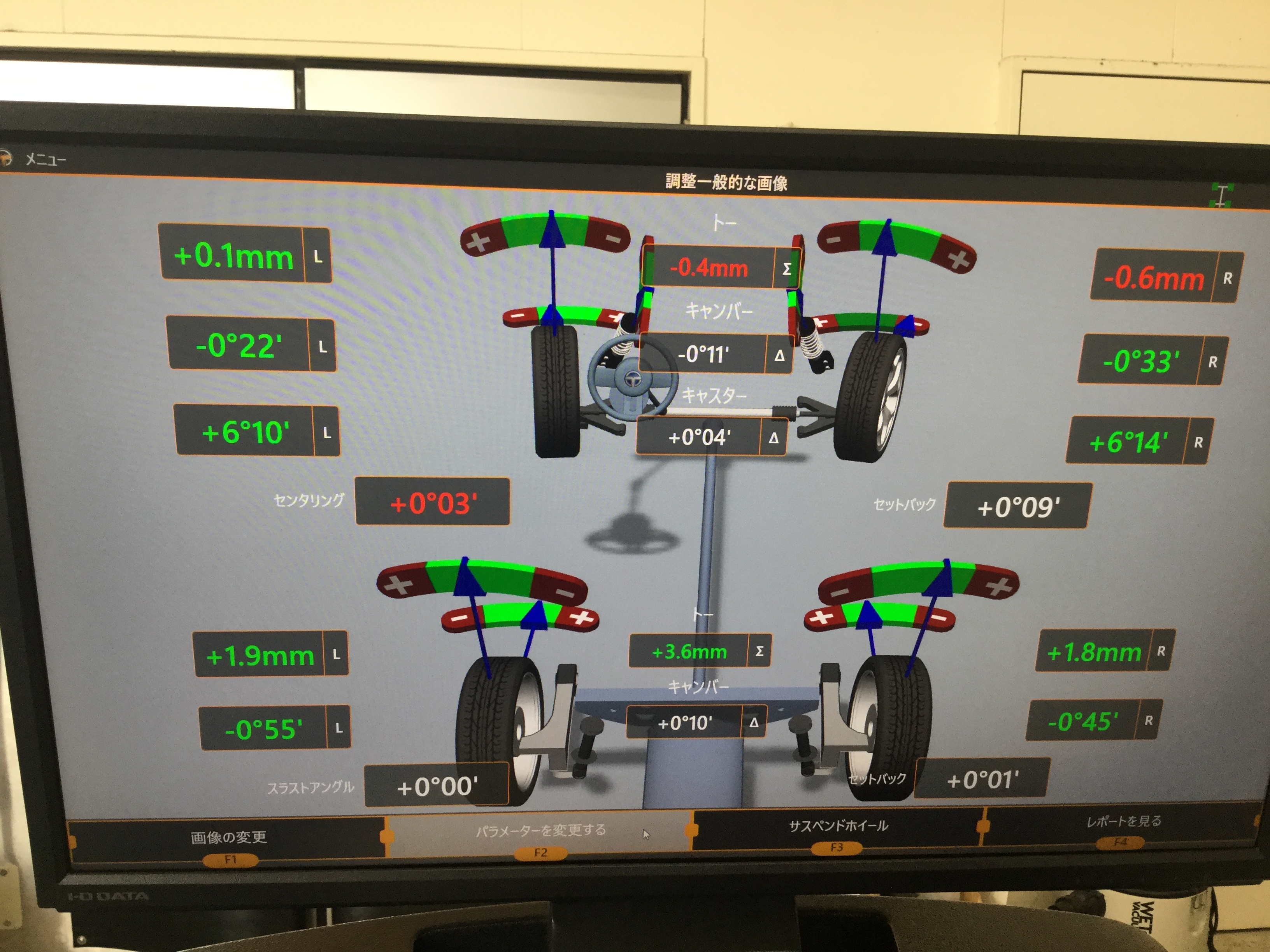Click the スラストアングル +0°00' value box
The width and height of the screenshot is (1270, 952).
pyautogui.click(x=436, y=785)
